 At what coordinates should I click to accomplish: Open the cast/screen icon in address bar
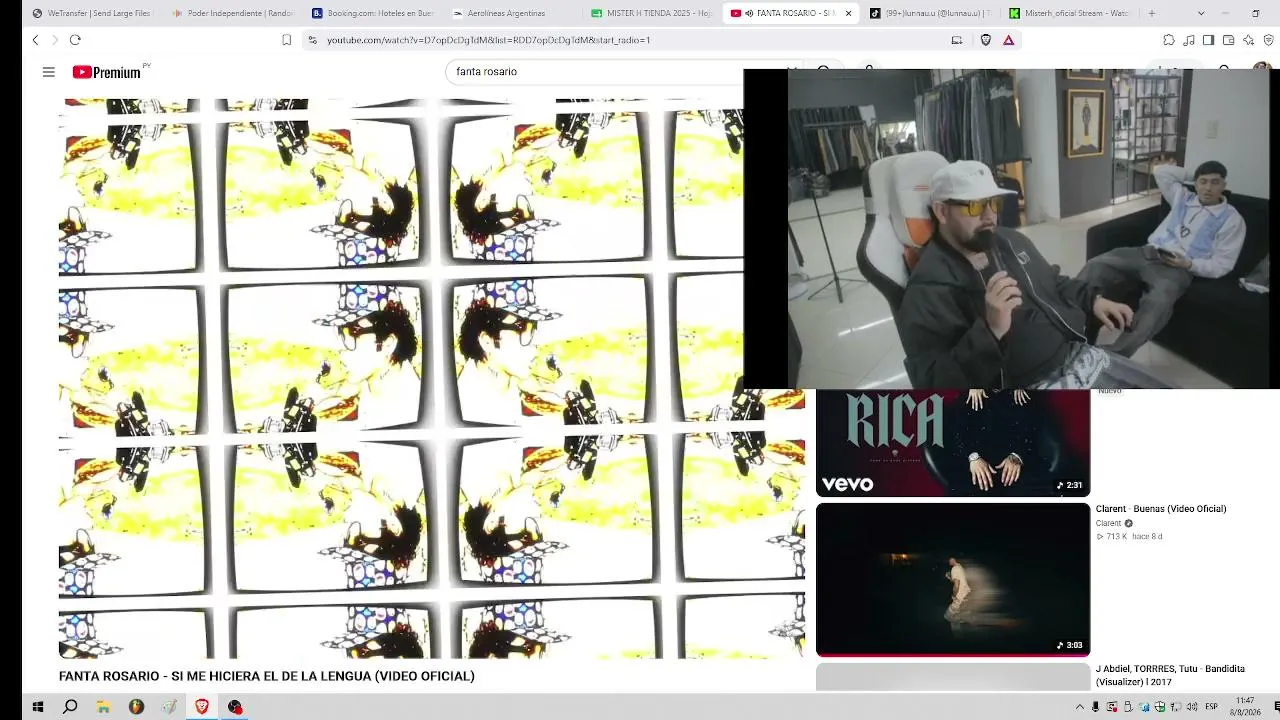tap(957, 40)
